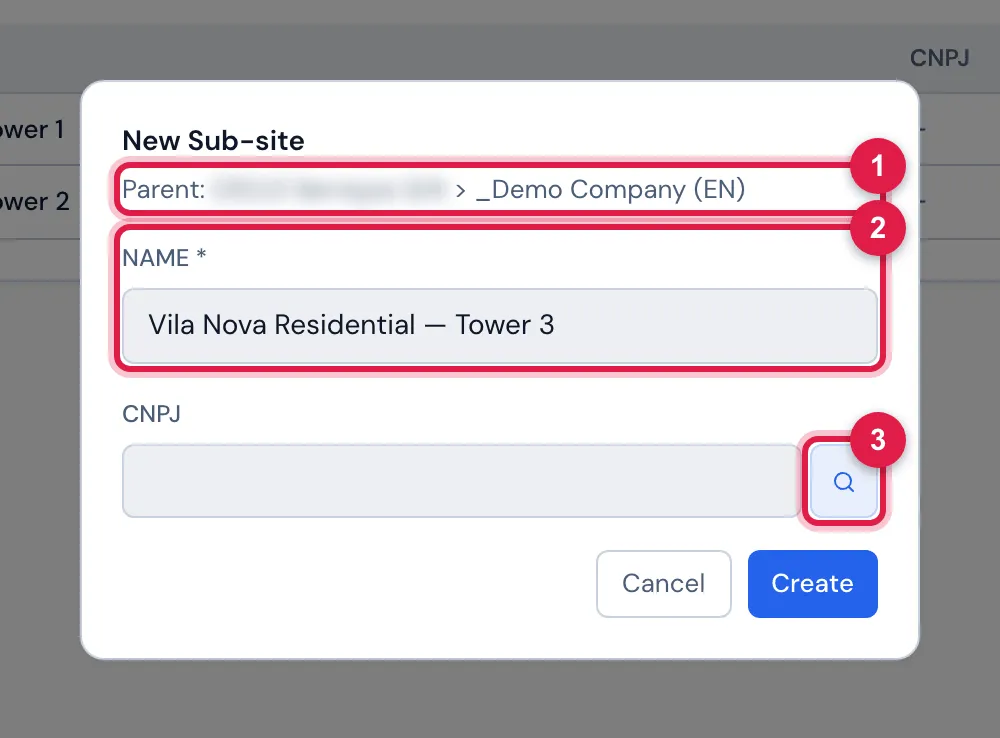Click the CNPJ search magnifier button
1000x738 pixels.
point(843,482)
